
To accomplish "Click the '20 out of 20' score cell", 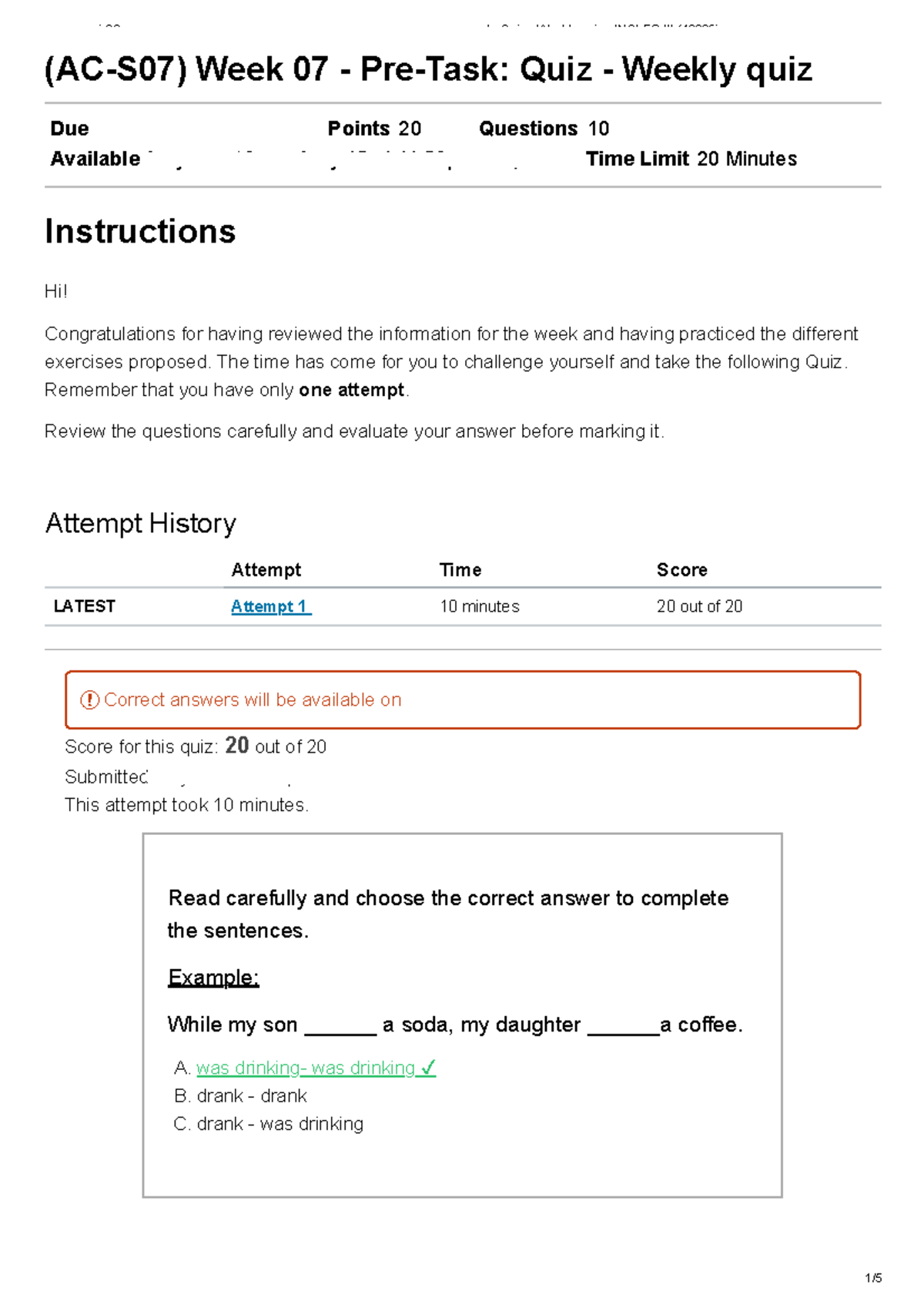I will click(x=699, y=607).
